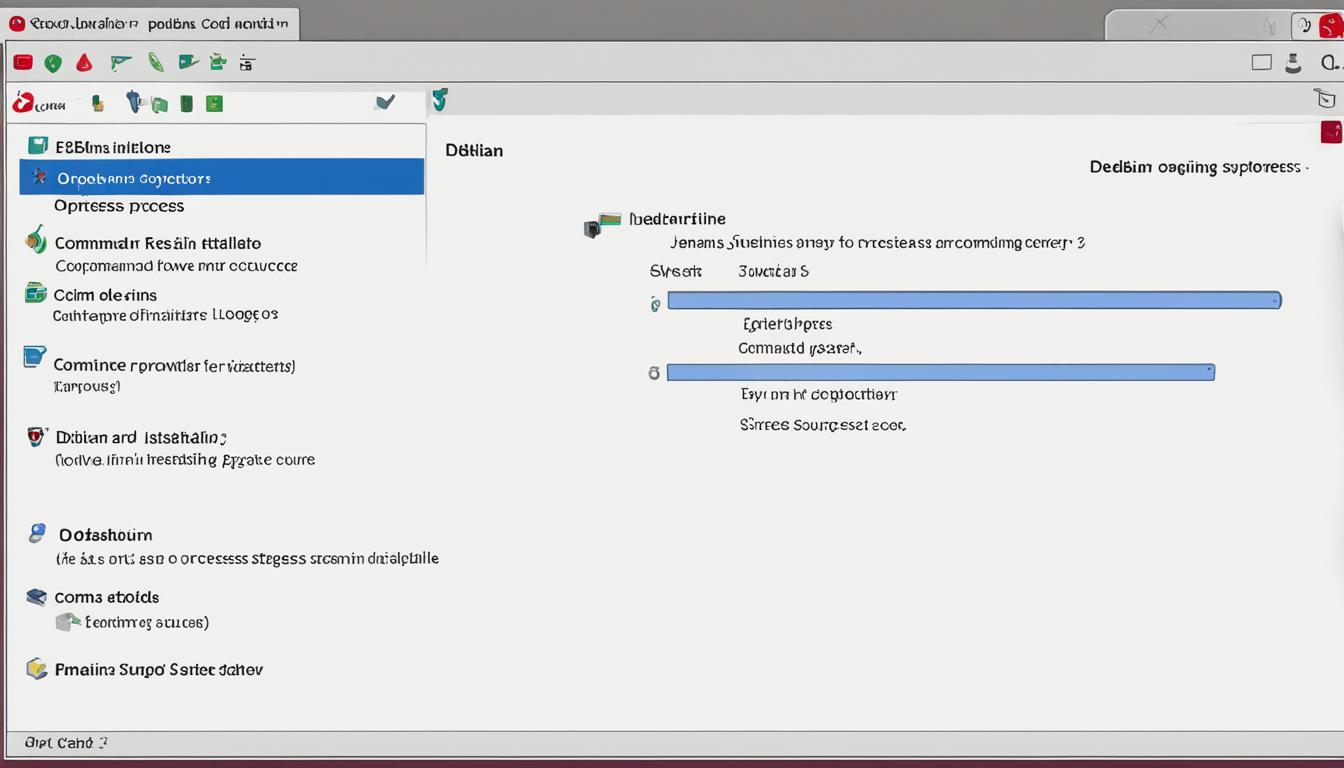Click the 'Pmaiina Supo Sertec dahev' entry
This screenshot has width=1344, height=768.
[x=158, y=670]
